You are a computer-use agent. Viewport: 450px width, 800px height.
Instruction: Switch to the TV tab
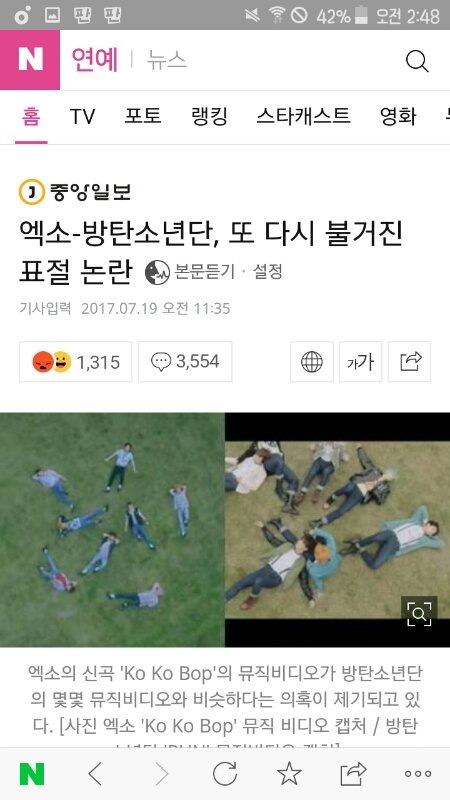[83, 116]
